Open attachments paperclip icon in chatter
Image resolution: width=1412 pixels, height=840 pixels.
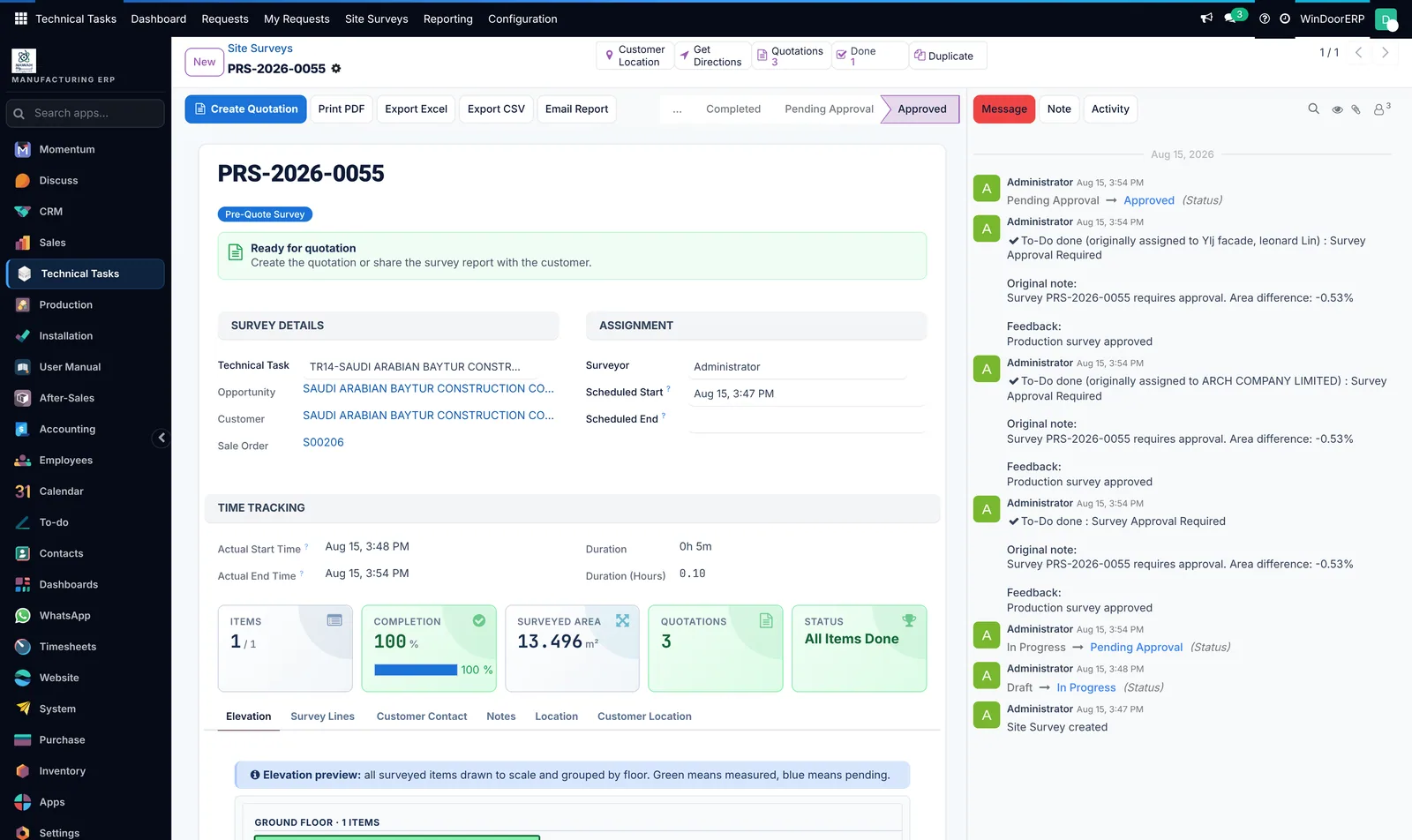coord(1356,109)
